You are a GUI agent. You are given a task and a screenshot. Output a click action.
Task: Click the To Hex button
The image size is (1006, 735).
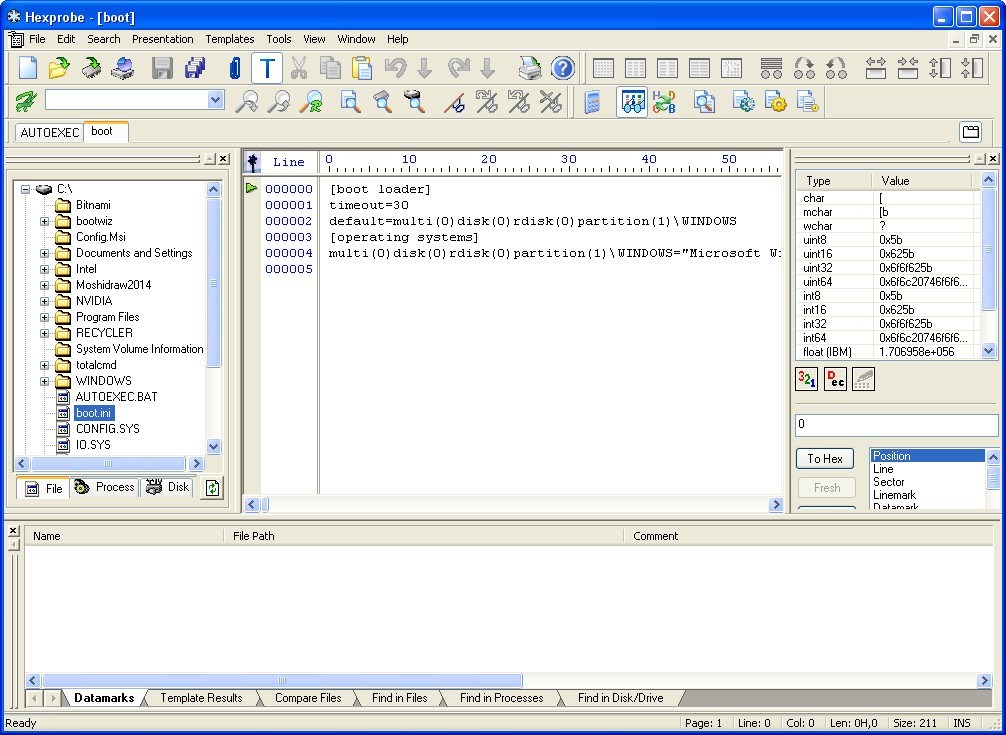[x=824, y=459]
